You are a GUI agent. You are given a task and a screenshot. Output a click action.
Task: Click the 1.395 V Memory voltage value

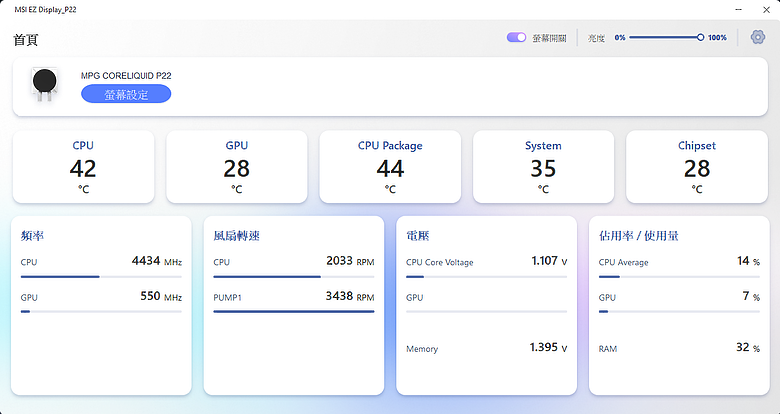coord(549,347)
